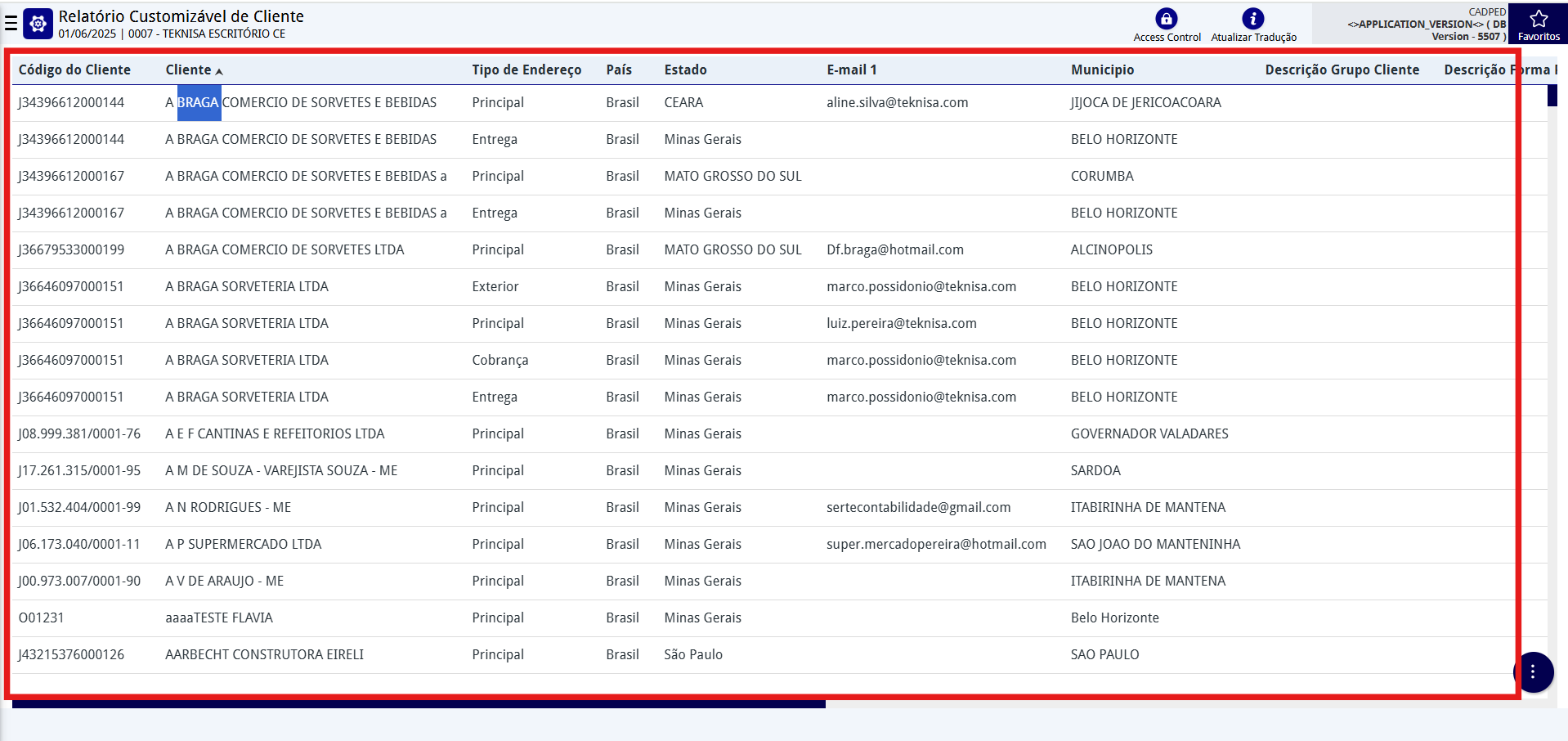
Task: Toggle the Cliente column sort arrow
Action: (x=219, y=71)
